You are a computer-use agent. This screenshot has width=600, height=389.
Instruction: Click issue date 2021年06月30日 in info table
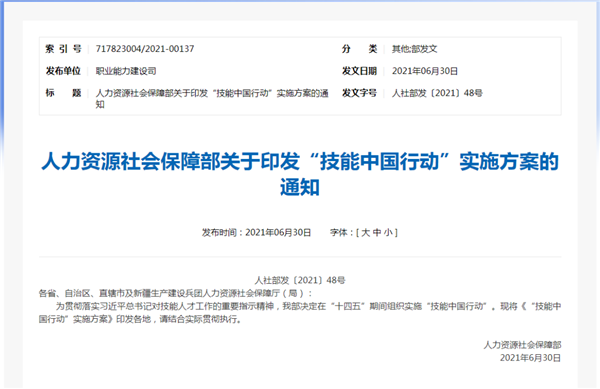pos(425,71)
